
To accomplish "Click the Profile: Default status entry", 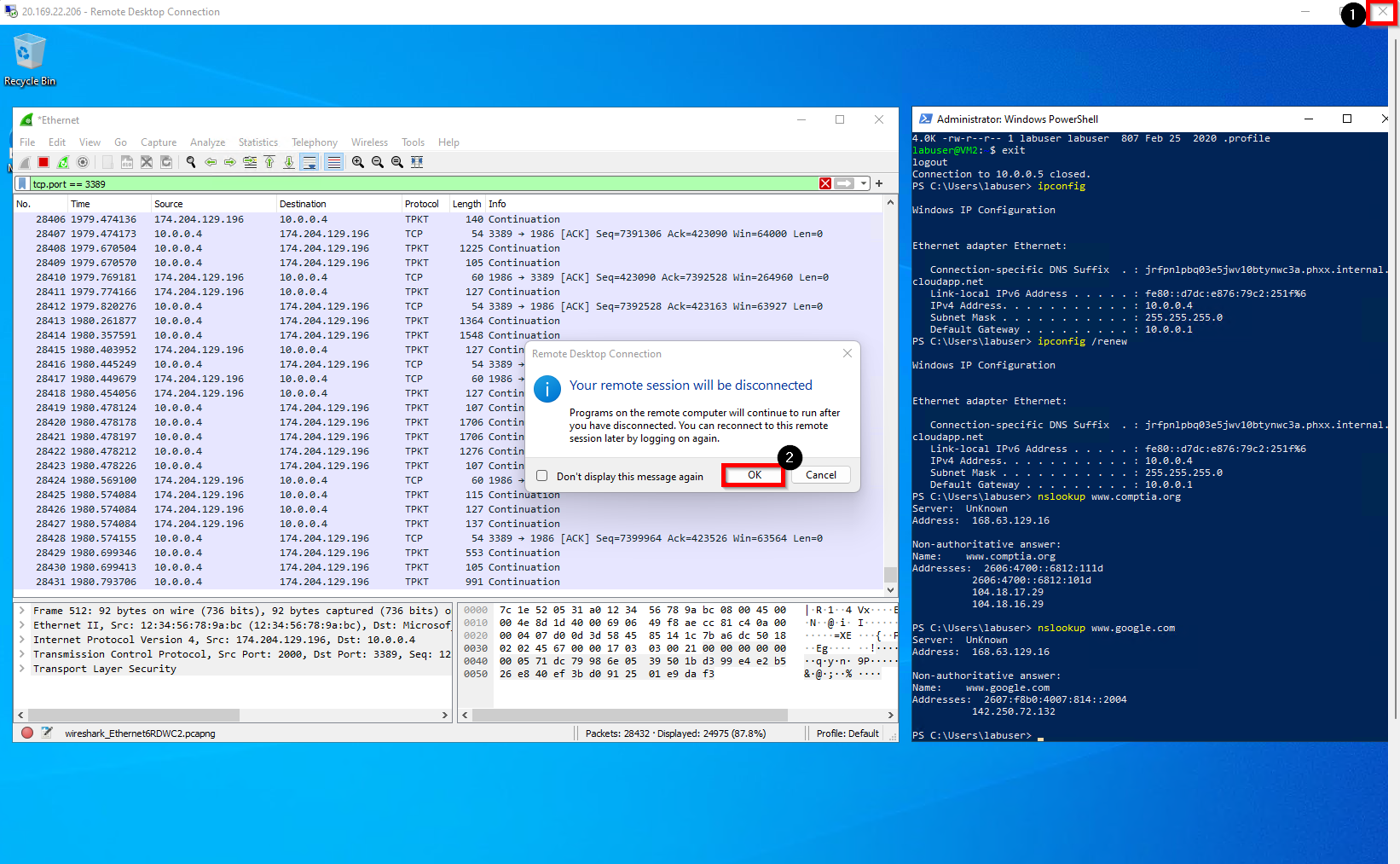I will [x=848, y=733].
